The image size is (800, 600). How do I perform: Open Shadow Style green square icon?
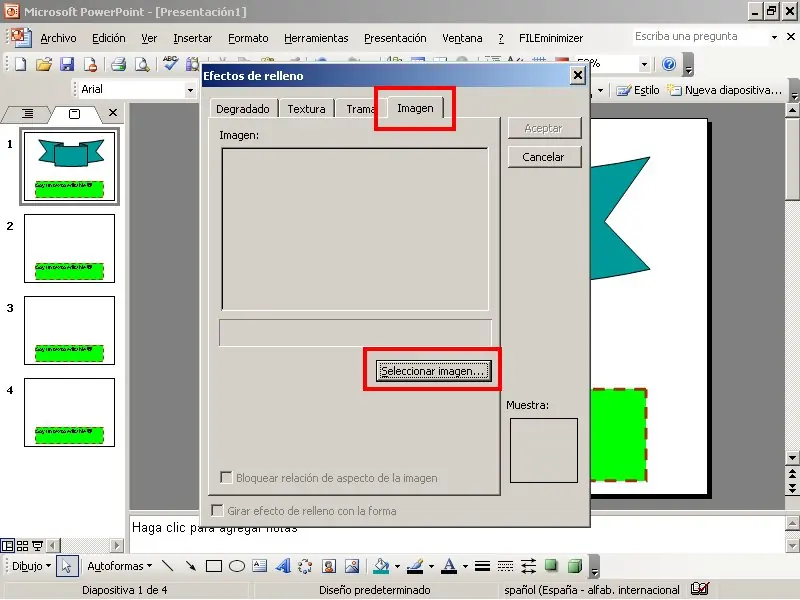tap(551, 565)
